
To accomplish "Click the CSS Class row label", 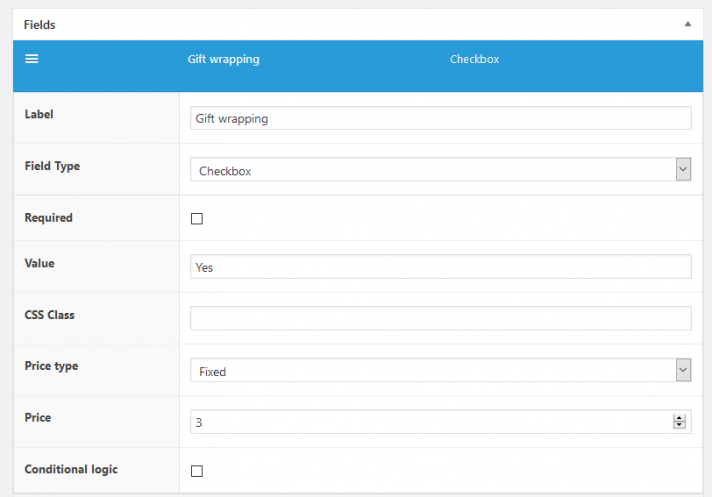I will [x=49, y=315].
